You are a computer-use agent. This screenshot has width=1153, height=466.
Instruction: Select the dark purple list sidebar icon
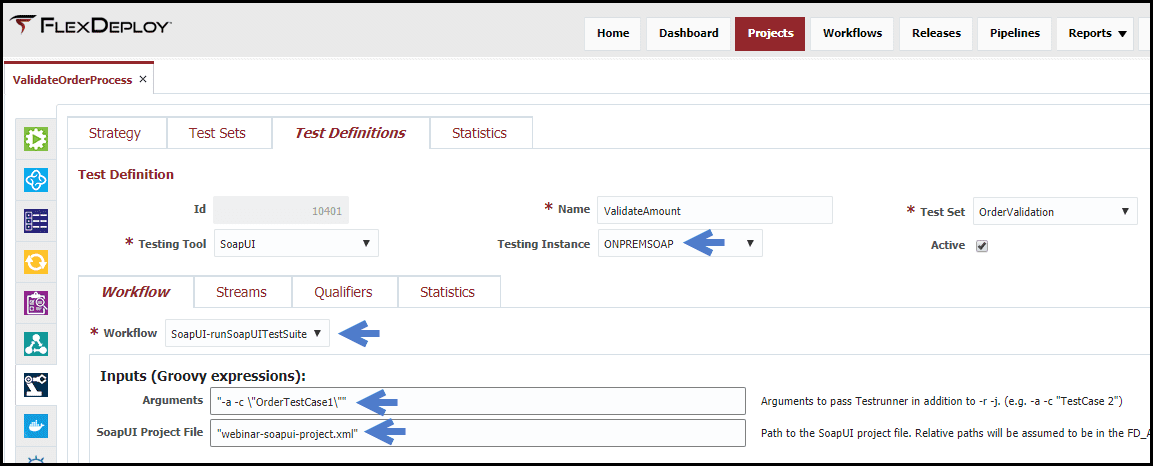coord(36,220)
